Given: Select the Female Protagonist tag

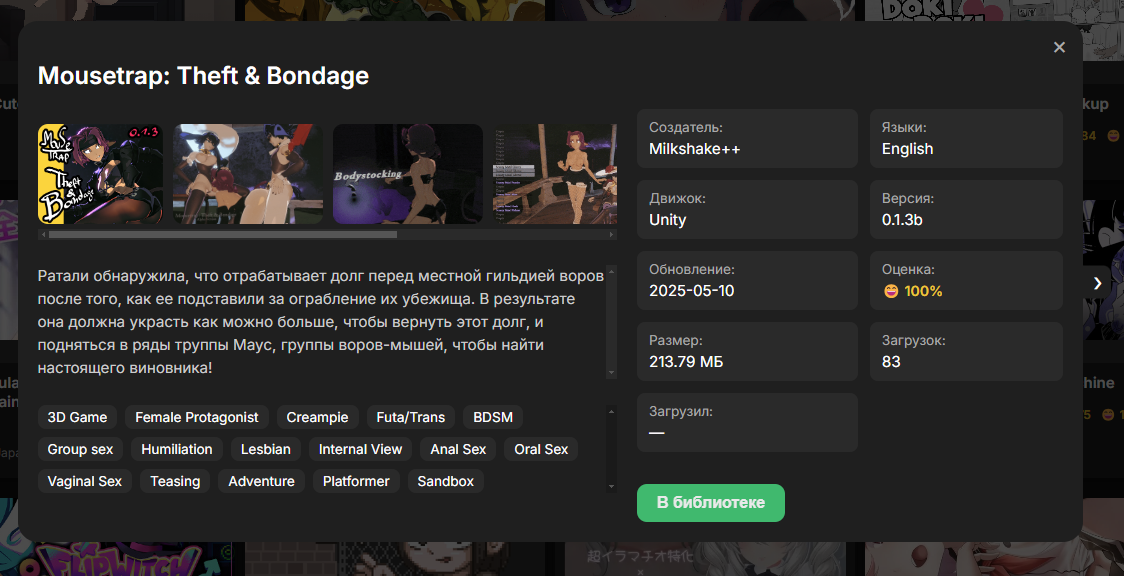Looking at the screenshot, I should (197, 417).
